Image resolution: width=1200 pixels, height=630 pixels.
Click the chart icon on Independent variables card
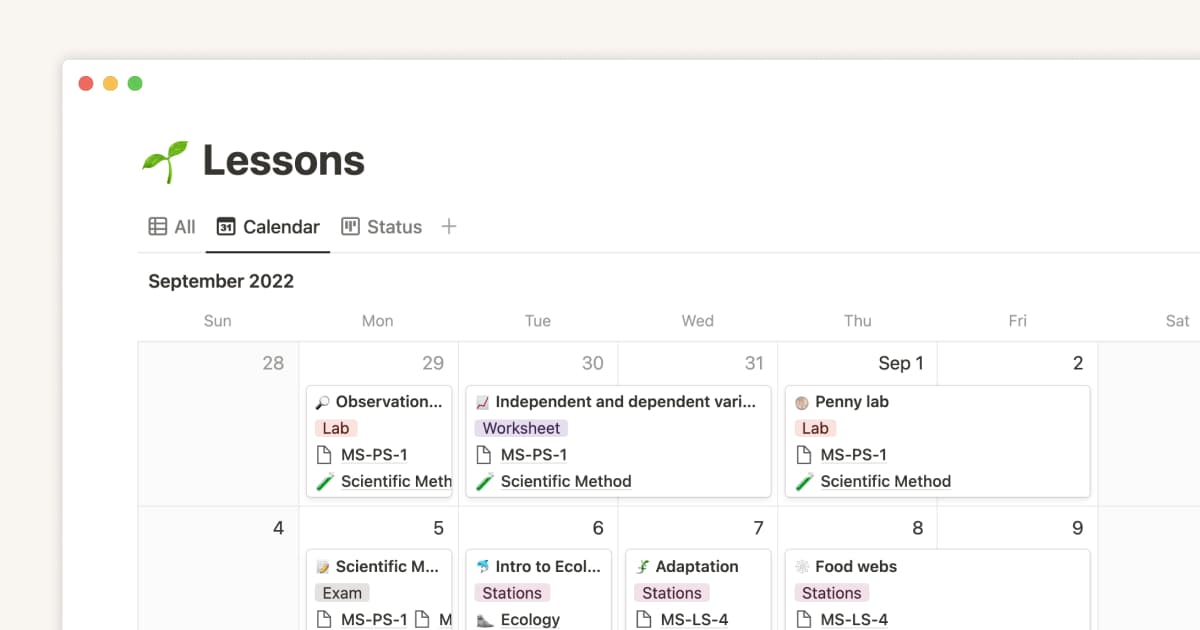(x=483, y=402)
